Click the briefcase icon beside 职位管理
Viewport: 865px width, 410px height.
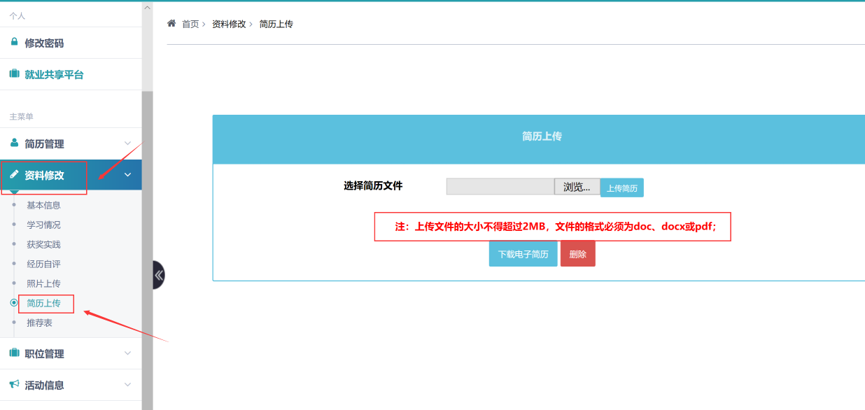tap(14, 353)
